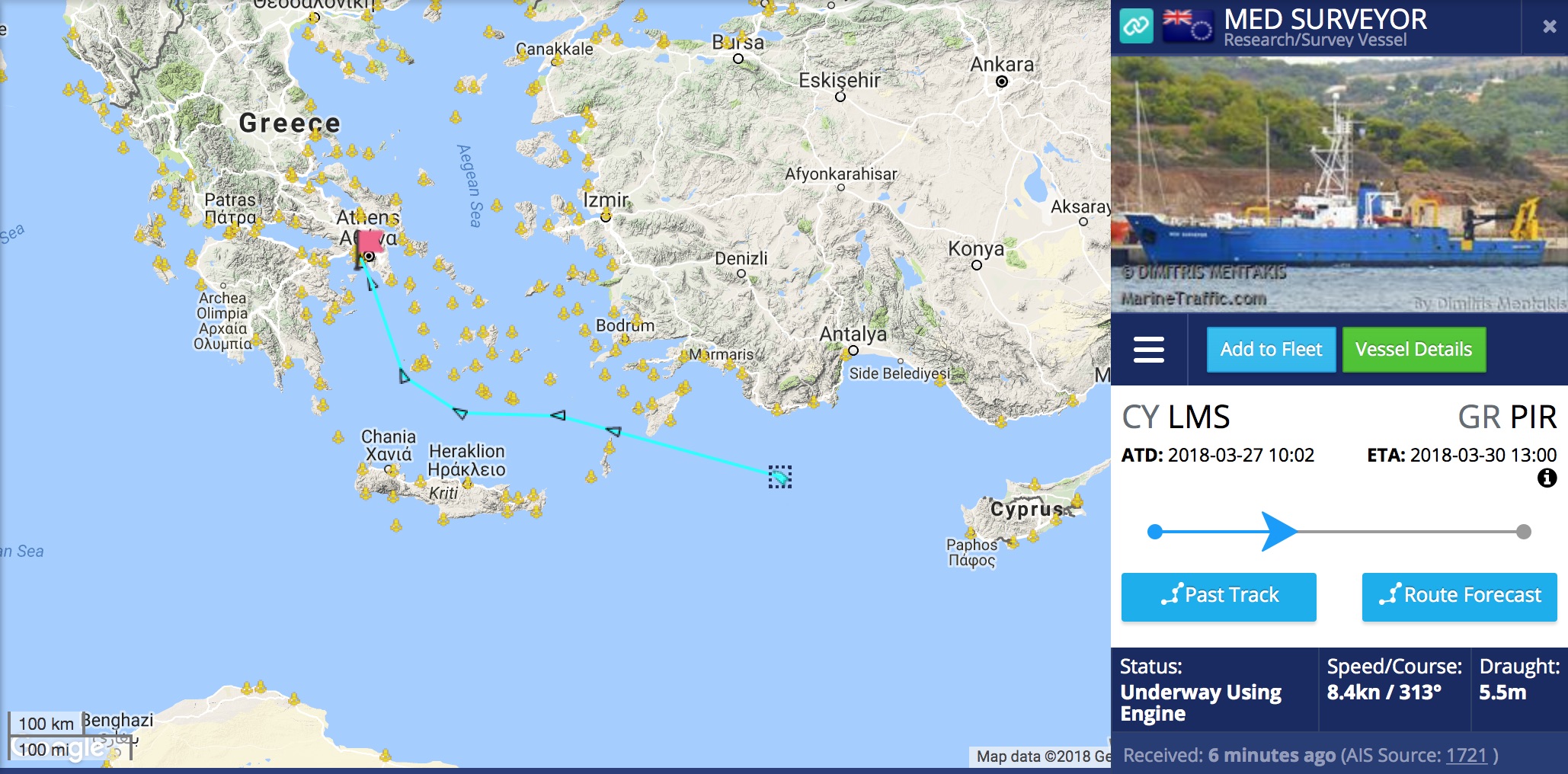Click the LMS departure port code
The width and height of the screenshot is (1568, 774).
point(1198,417)
